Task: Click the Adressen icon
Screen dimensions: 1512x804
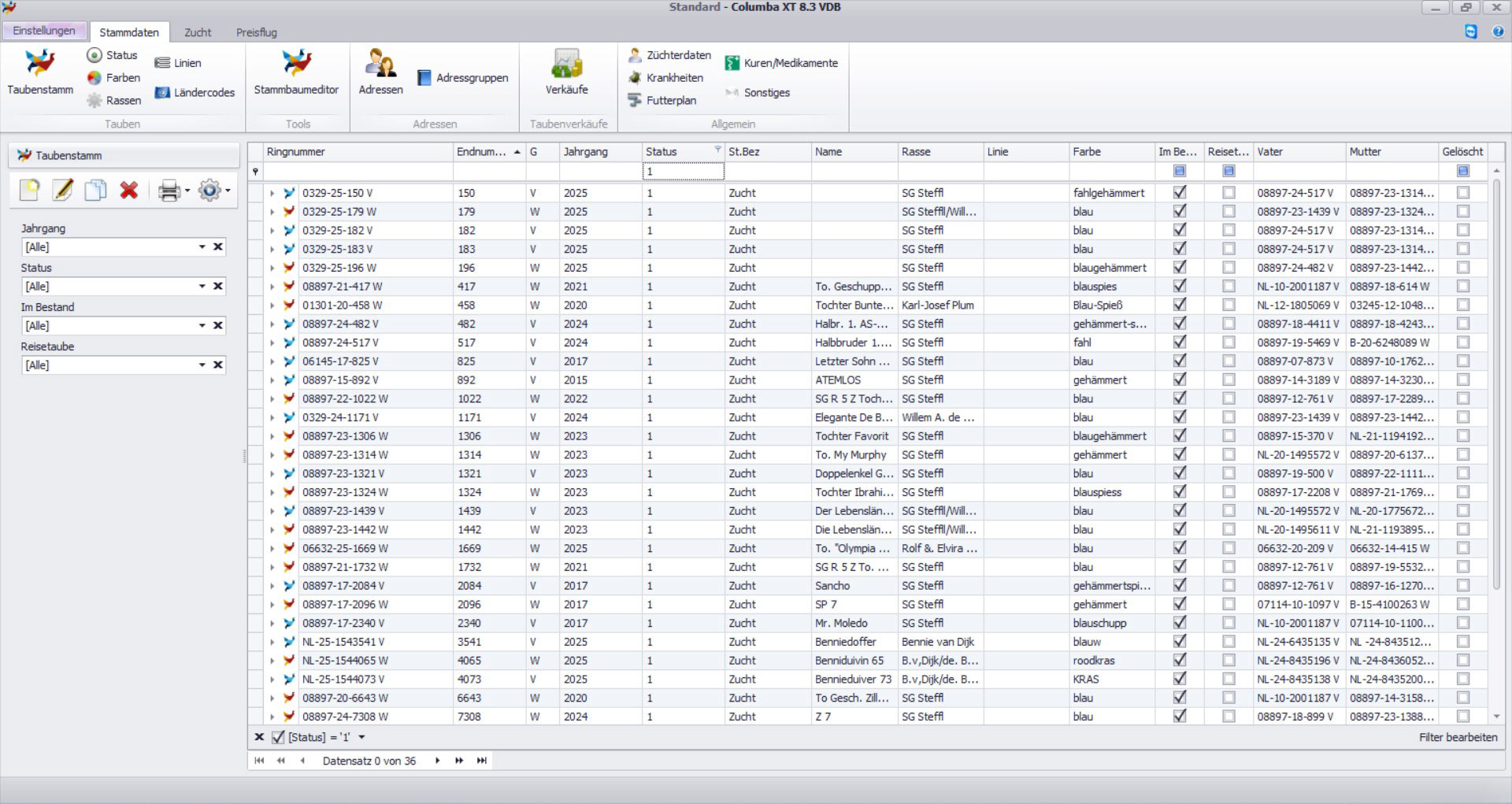Action: pos(380,72)
